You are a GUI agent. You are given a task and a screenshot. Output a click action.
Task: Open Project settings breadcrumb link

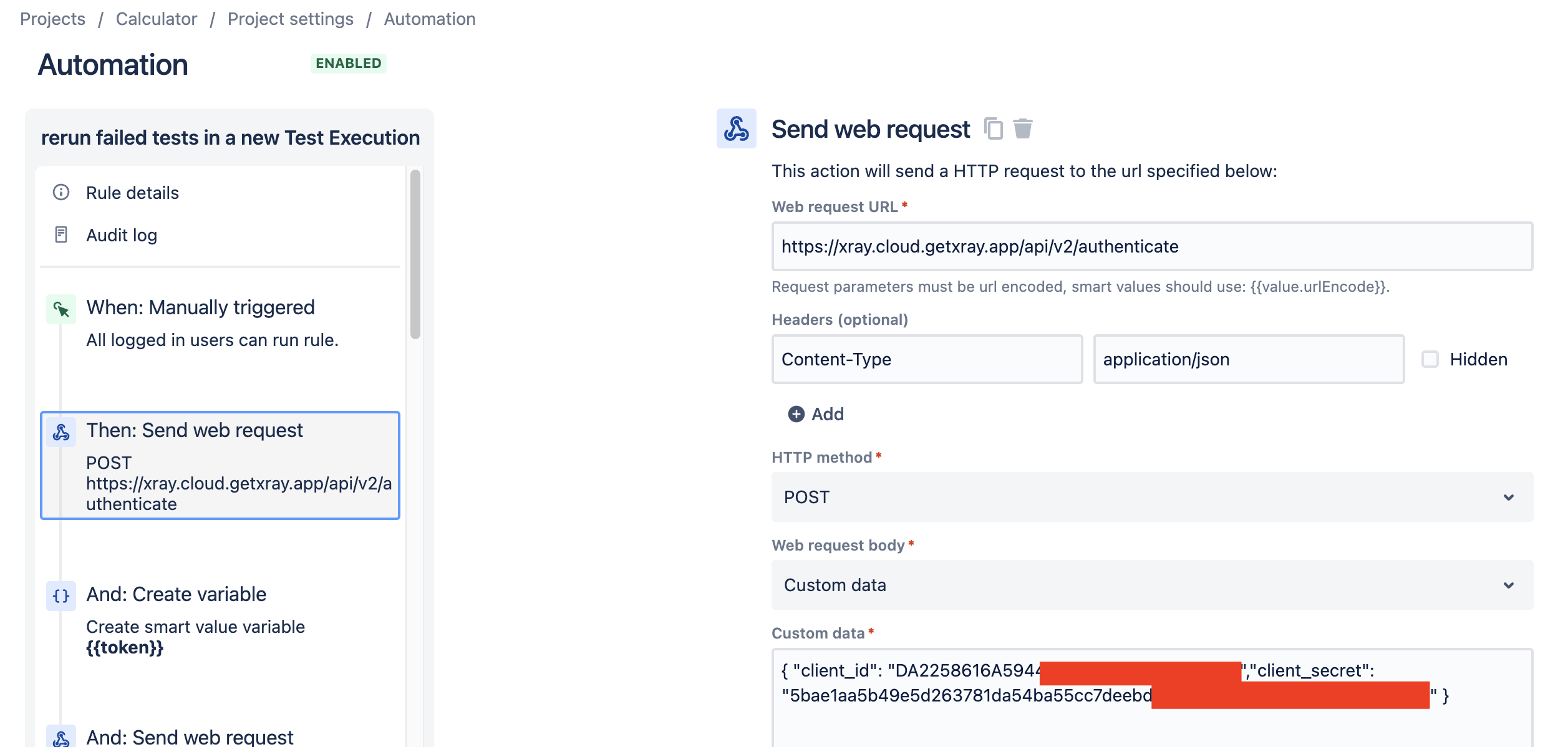(x=291, y=19)
